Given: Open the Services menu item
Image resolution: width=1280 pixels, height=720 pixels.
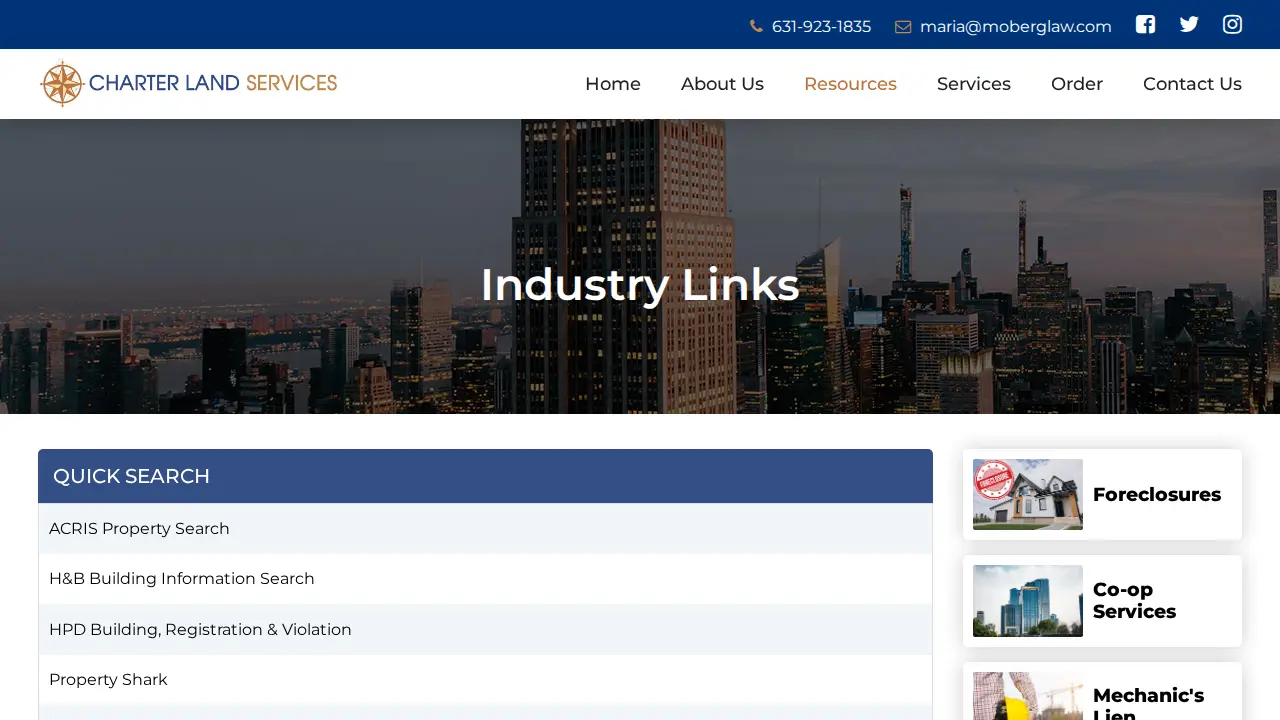Looking at the screenshot, I should 974,84.
